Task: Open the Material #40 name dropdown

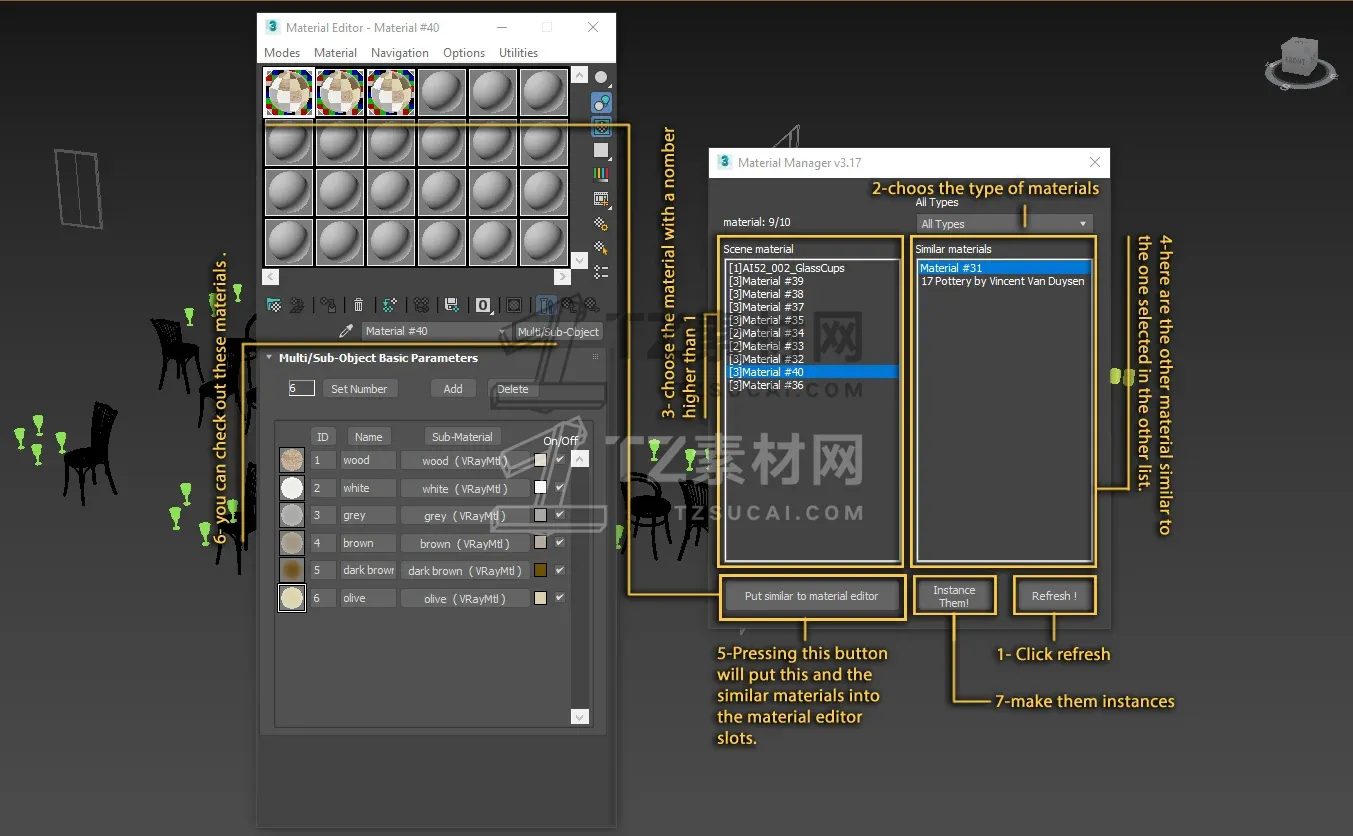Action: [502, 331]
